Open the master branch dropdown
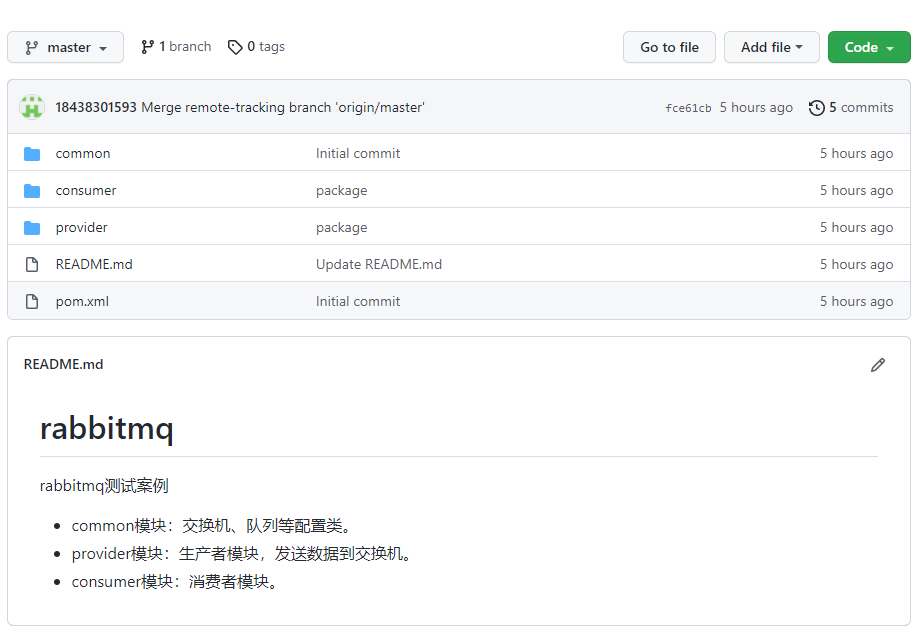The width and height of the screenshot is (919, 630). 66,47
